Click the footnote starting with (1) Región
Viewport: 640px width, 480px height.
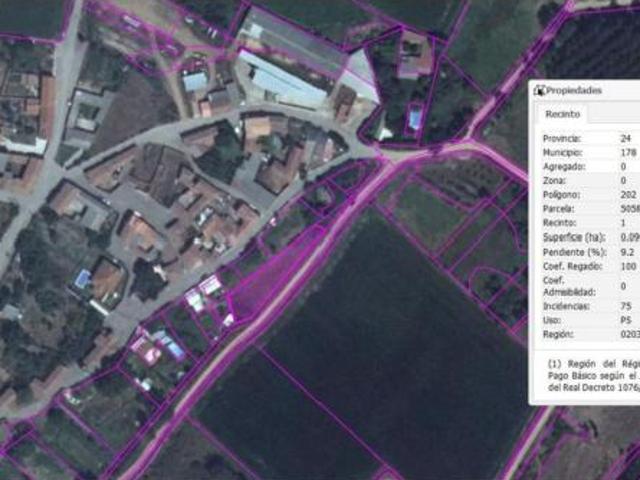pos(593,375)
